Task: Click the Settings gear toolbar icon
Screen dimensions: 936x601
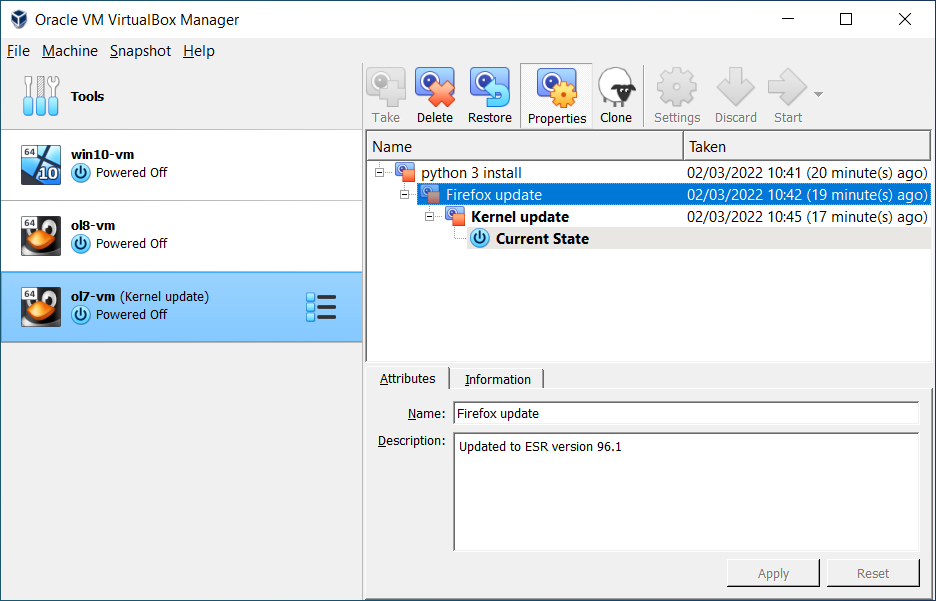Action: click(676, 87)
